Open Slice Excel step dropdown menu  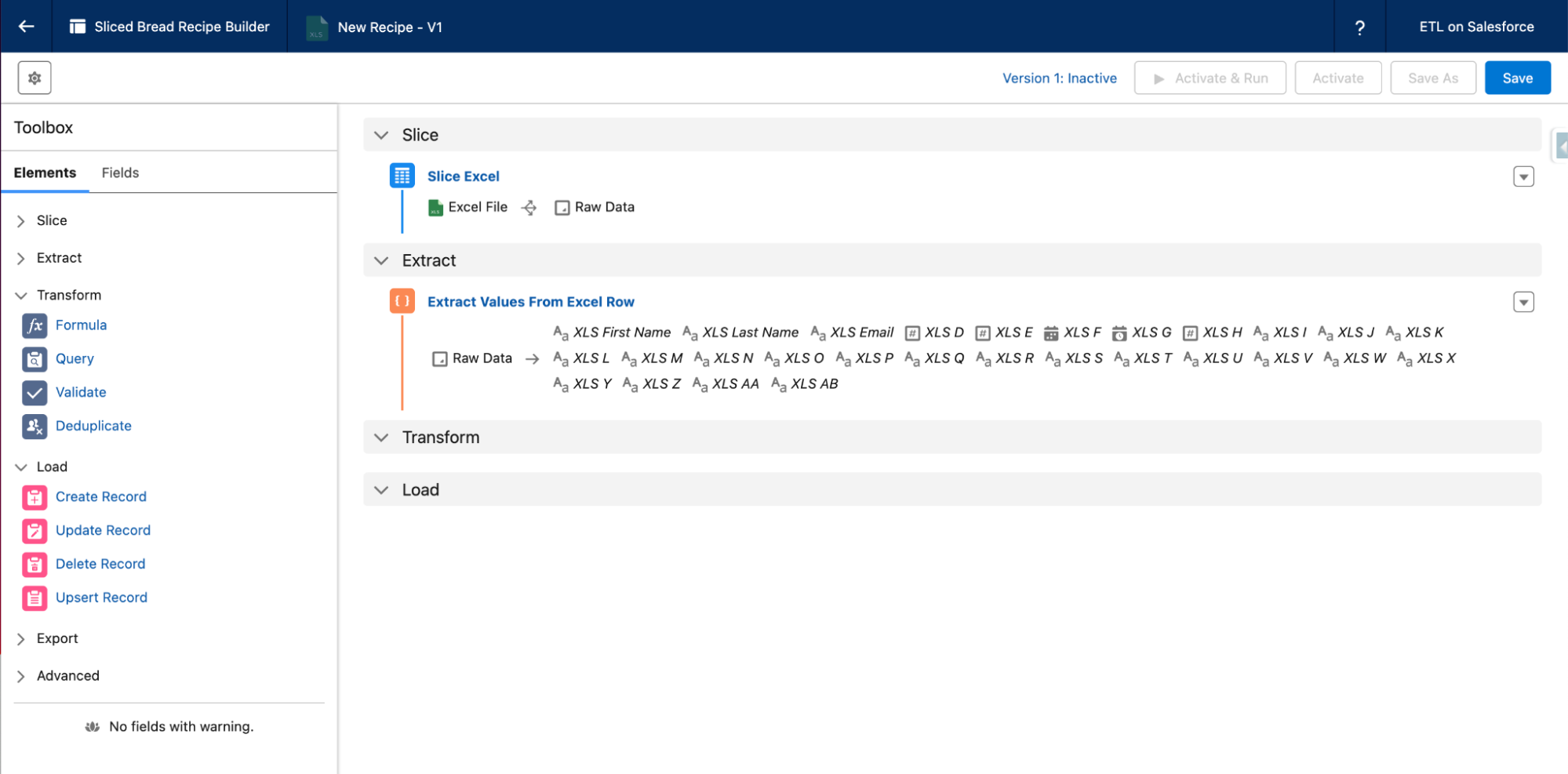coord(1523,177)
